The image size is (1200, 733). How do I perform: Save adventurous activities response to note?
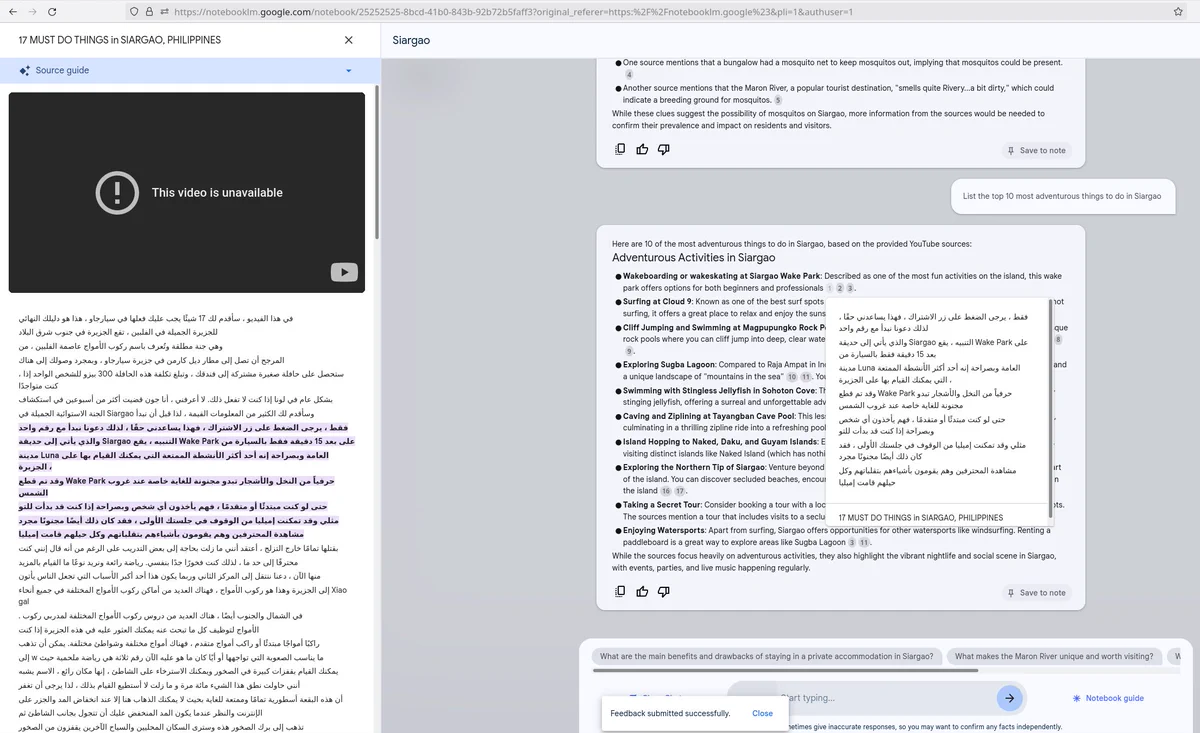(x=1037, y=592)
